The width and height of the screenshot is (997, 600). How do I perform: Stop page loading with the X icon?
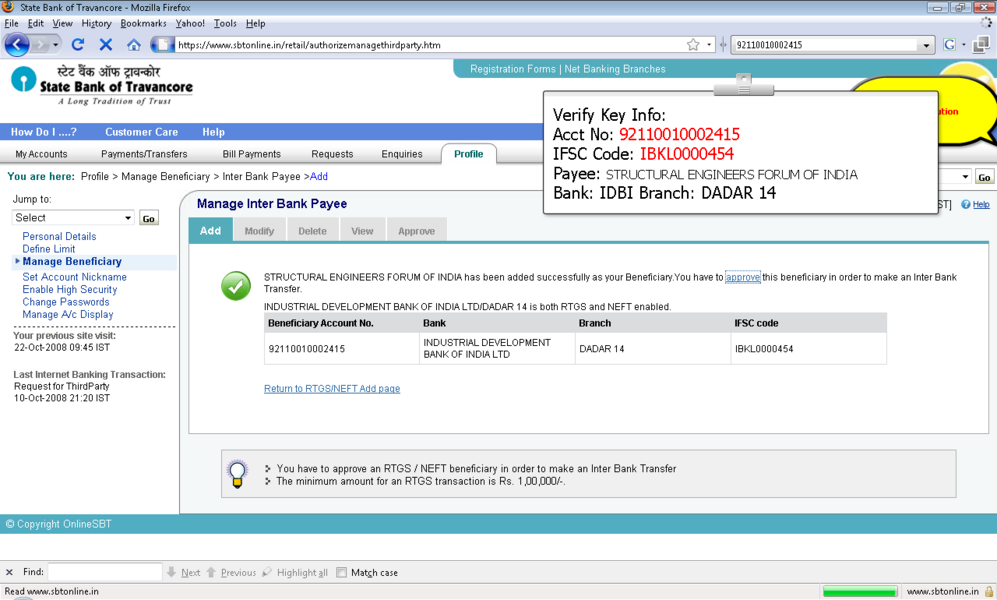[x=105, y=45]
